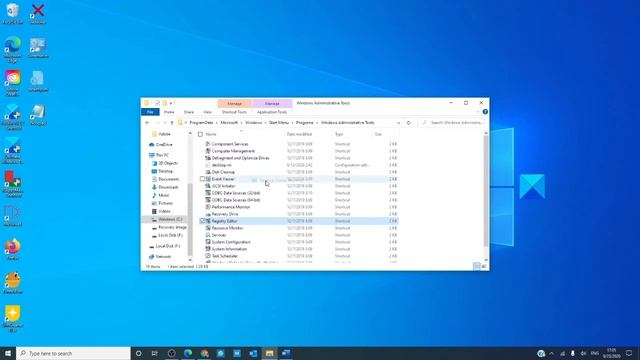Click the Search Windows Administrative Tools field
Screen dimensions: 640x360
[x=453, y=122]
